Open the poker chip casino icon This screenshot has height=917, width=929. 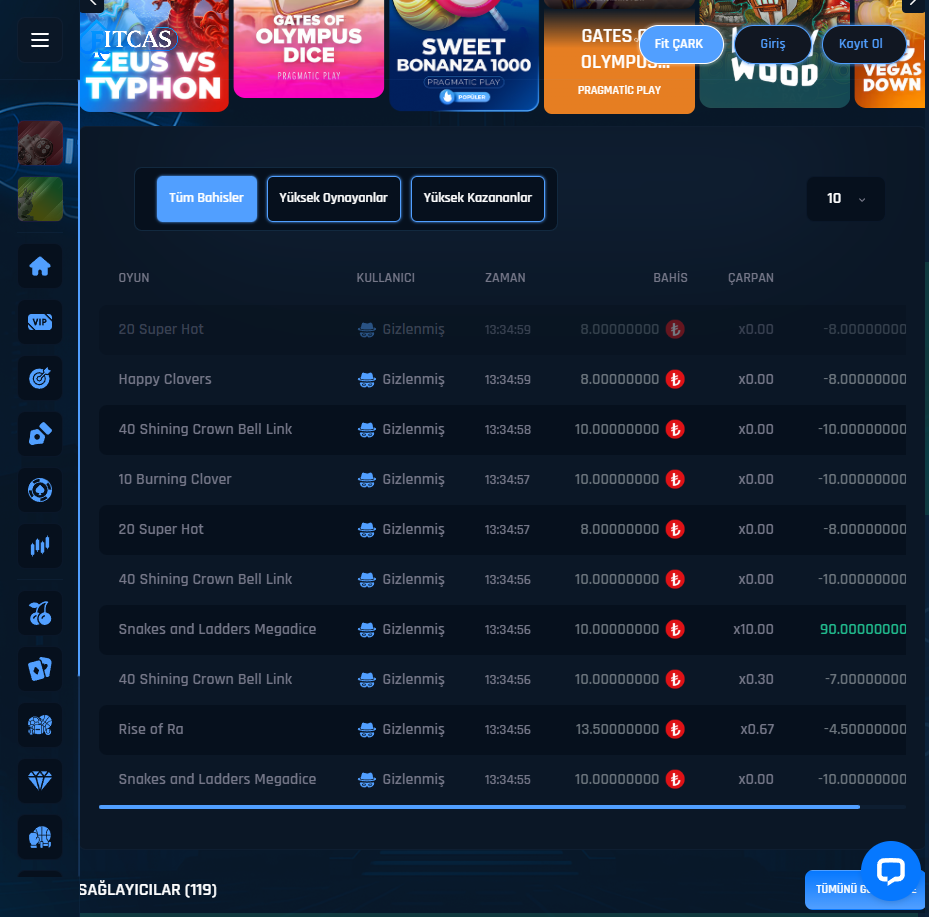pyautogui.click(x=40, y=491)
